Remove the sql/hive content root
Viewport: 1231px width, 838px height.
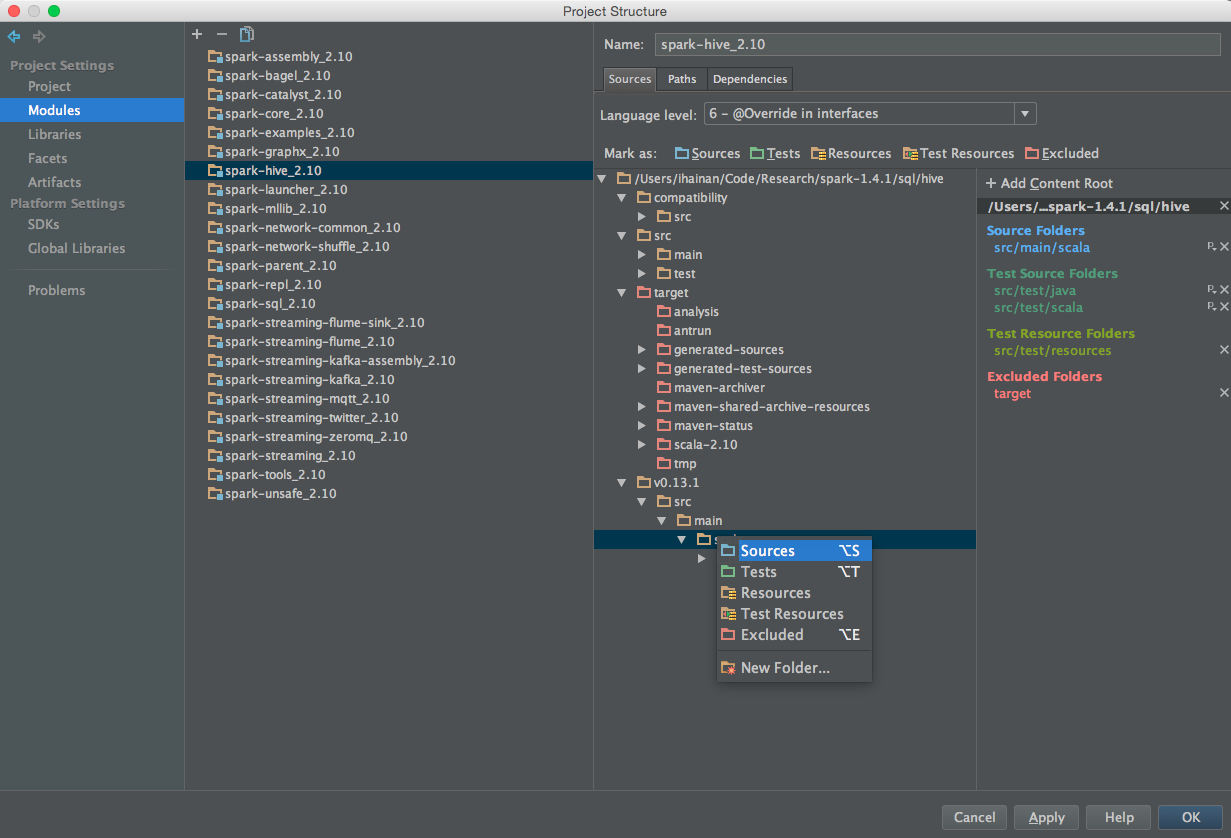click(x=1224, y=206)
